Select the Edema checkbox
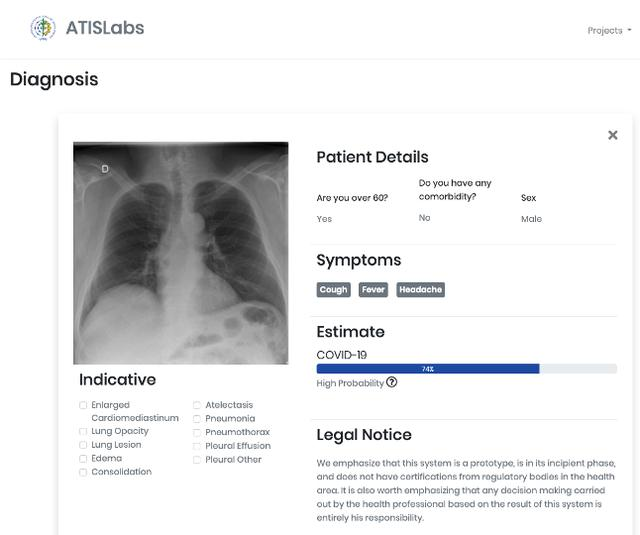This screenshot has height=535, width=640. click(83, 459)
